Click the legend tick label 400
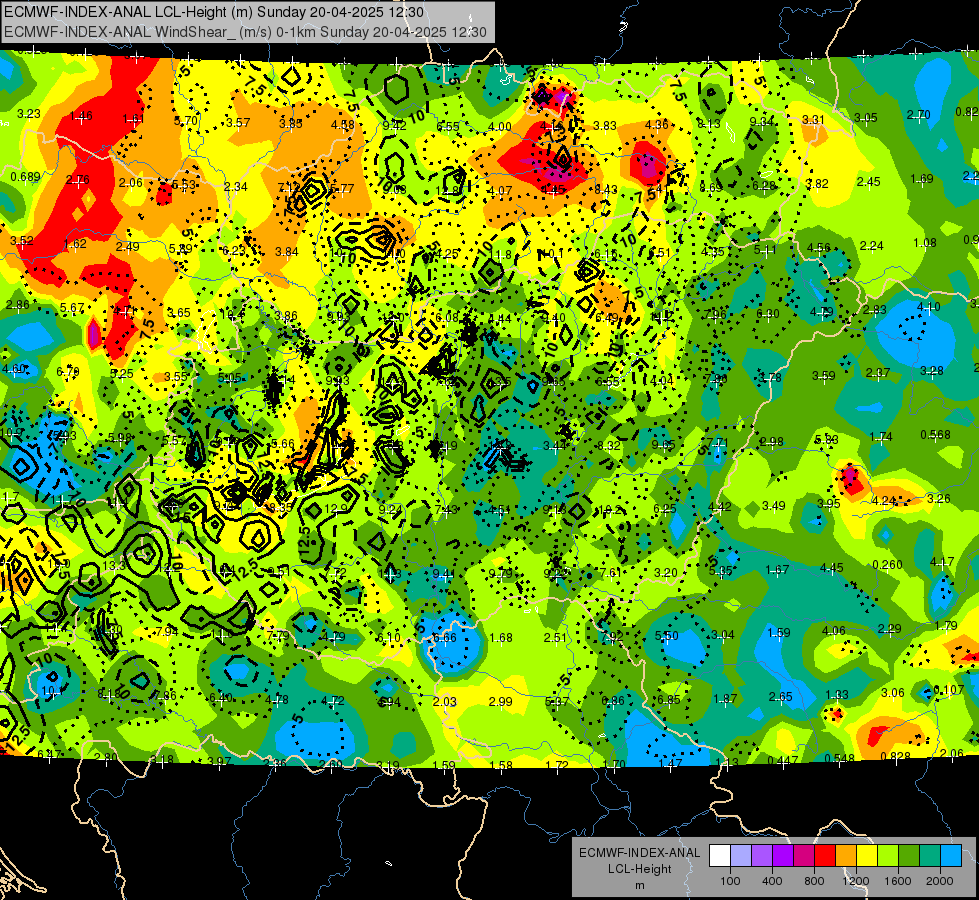Image resolution: width=979 pixels, height=900 pixels. [x=772, y=881]
